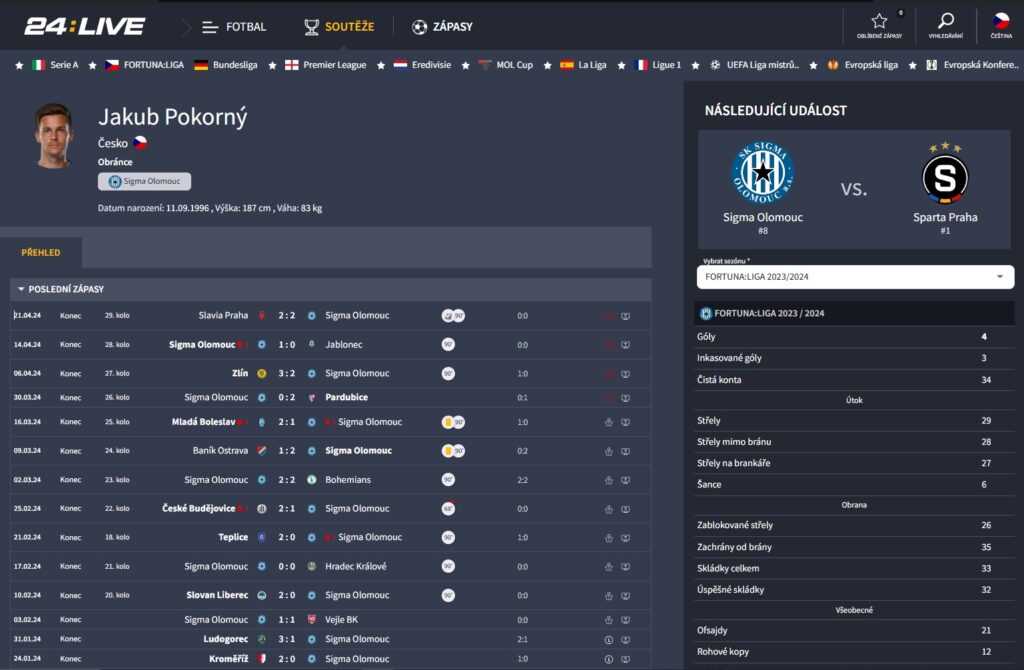The height and width of the screenshot is (670, 1024).
Task: Toggle favorite star next to Serie A
Action: click(19, 65)
